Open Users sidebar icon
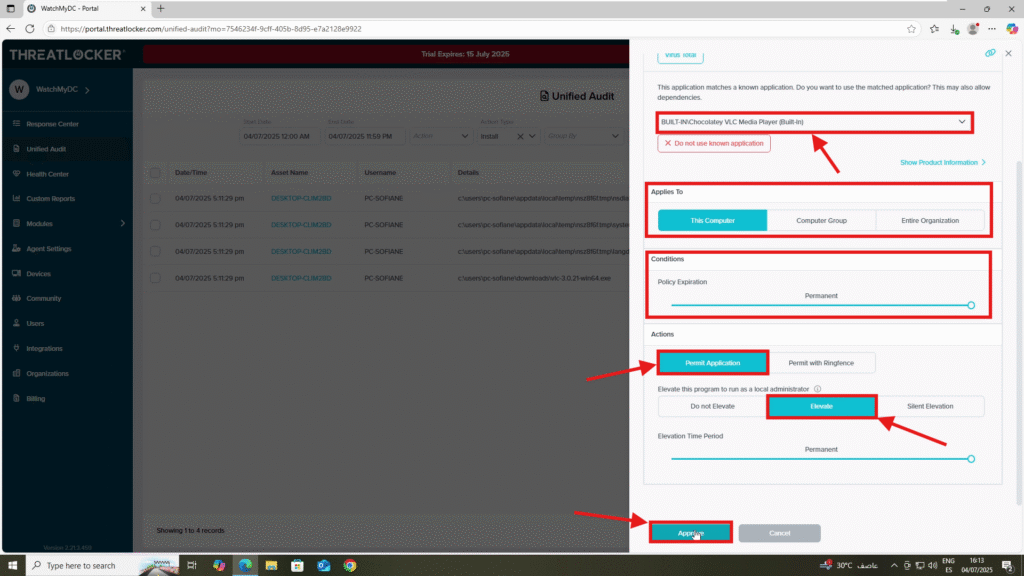 click(x=16, y=323)
